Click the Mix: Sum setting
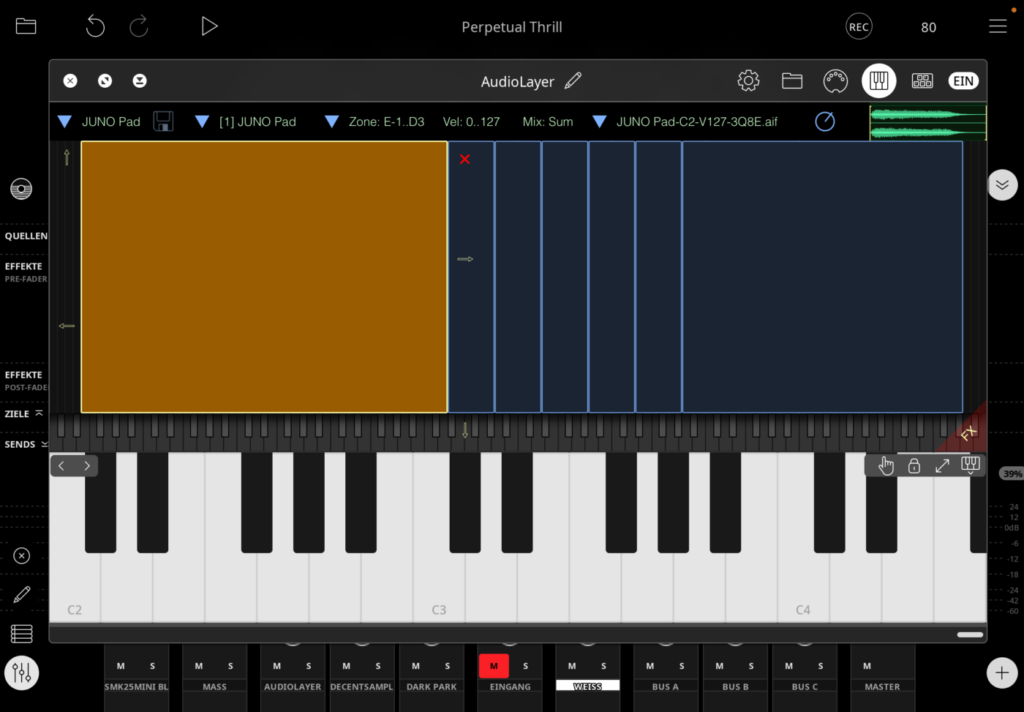The width and height of the screenshot is (1024, 712). (x=547, y=122)
